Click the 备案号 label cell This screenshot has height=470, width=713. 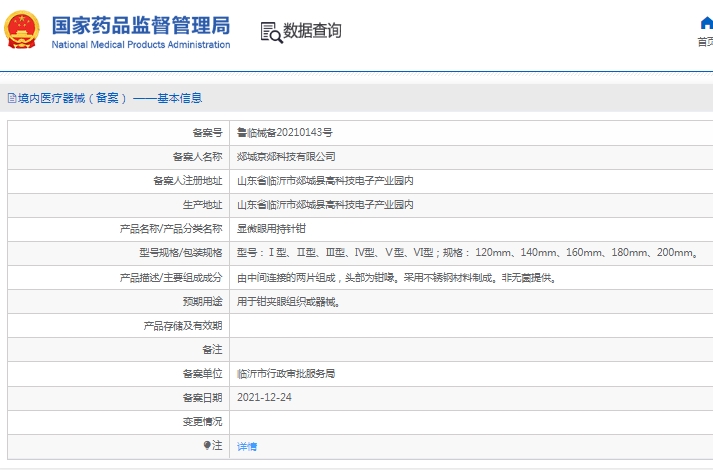(x=119, y=133)
